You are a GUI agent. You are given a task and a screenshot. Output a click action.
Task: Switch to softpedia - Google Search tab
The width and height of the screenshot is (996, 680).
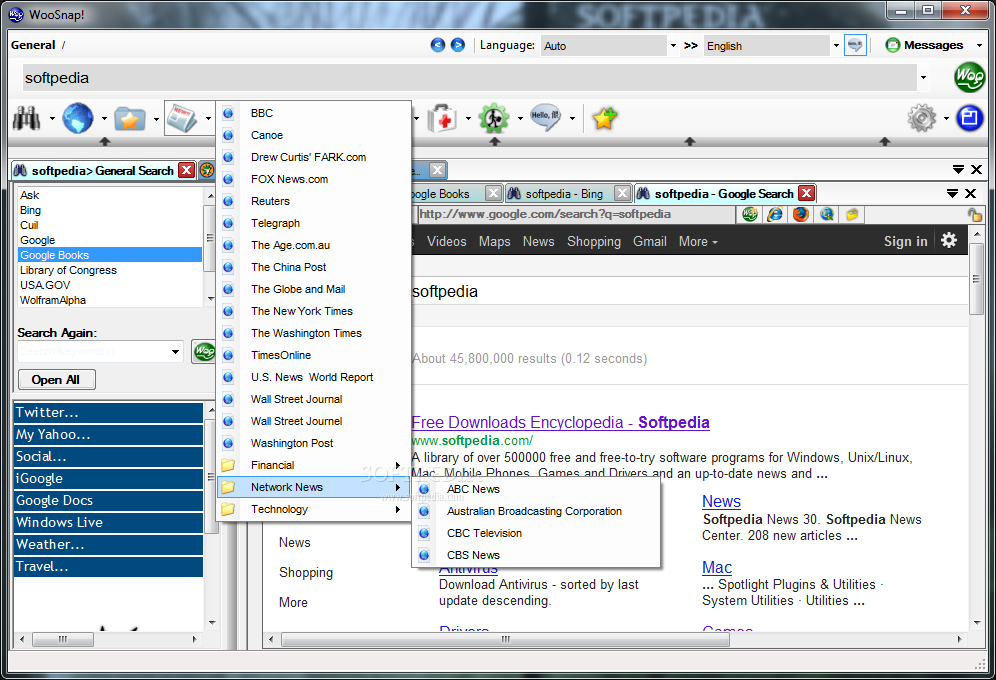point(724,194)
